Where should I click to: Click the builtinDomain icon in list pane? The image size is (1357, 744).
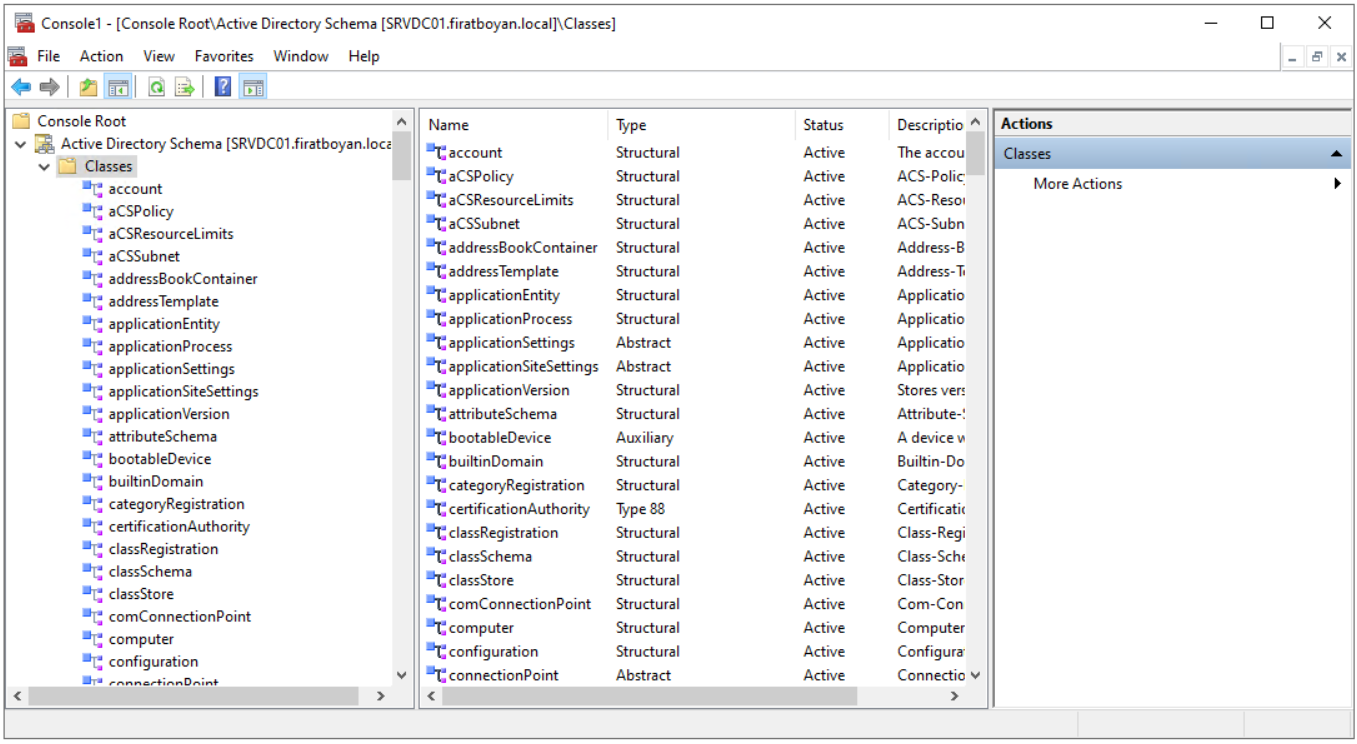coord(436,461)
